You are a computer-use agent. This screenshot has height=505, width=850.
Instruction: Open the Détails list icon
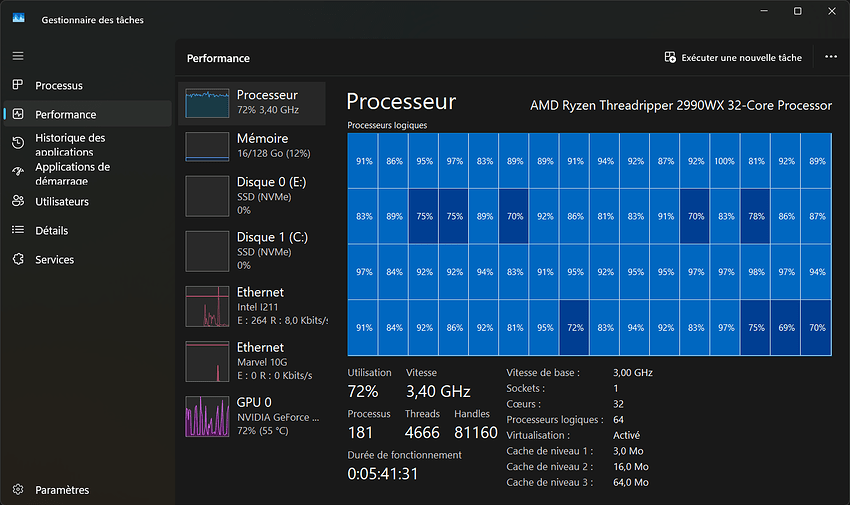tap(18, 230)
